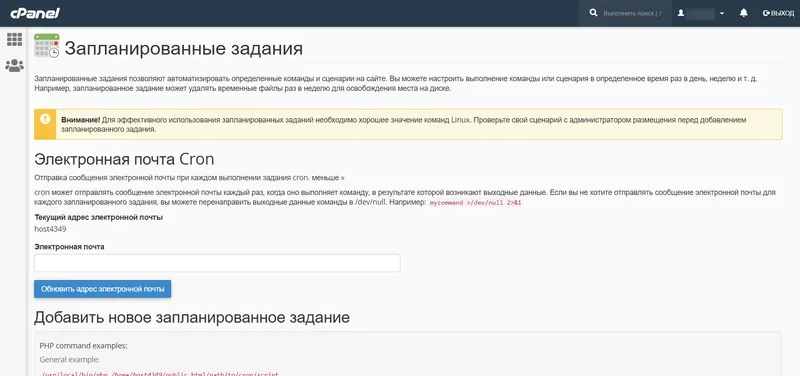Click the yellow warning exclamation icon
The image size is (800, 376).
coord(45,119)
